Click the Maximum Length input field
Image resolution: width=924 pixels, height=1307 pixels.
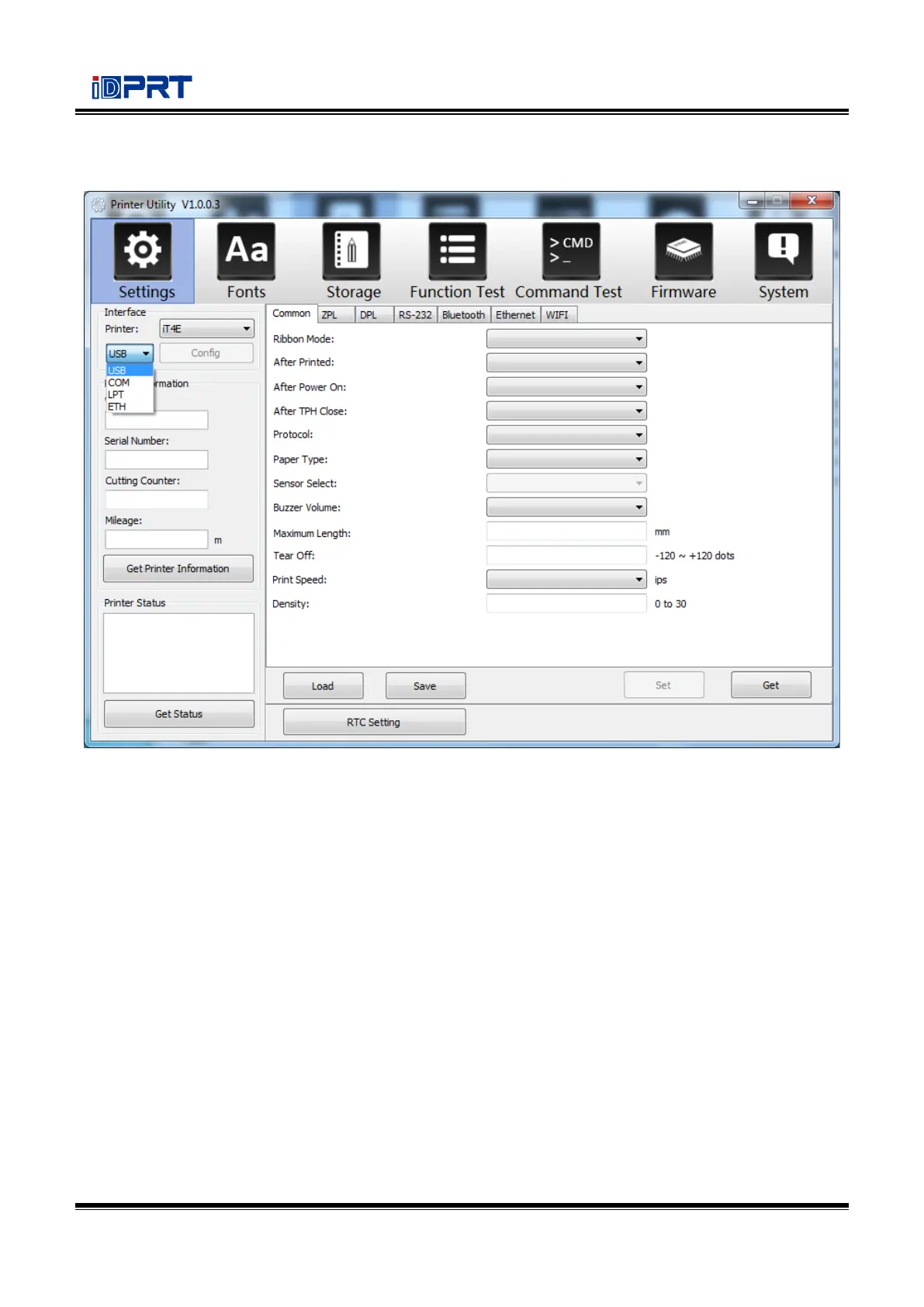point(566,532)
